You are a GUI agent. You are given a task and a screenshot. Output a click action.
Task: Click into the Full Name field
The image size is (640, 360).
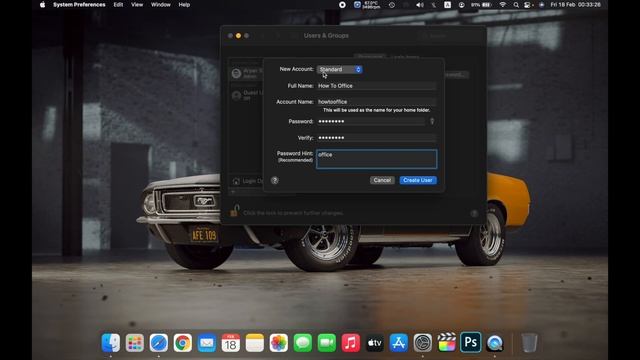point(376,86)
